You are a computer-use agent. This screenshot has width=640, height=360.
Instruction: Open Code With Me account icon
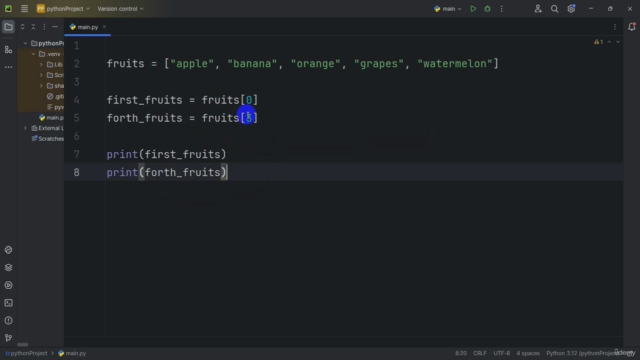(x=538, y=9)
